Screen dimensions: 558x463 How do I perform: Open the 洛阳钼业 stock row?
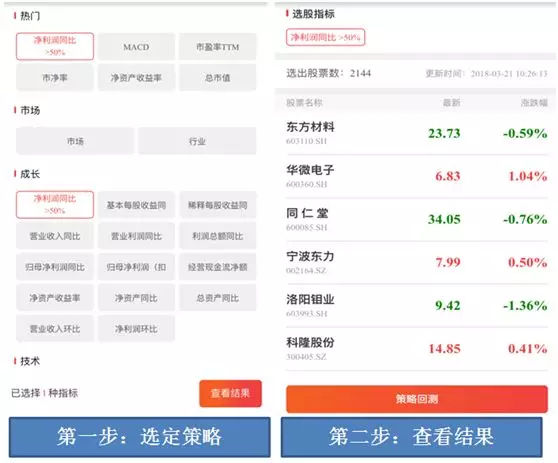(417, 305)
